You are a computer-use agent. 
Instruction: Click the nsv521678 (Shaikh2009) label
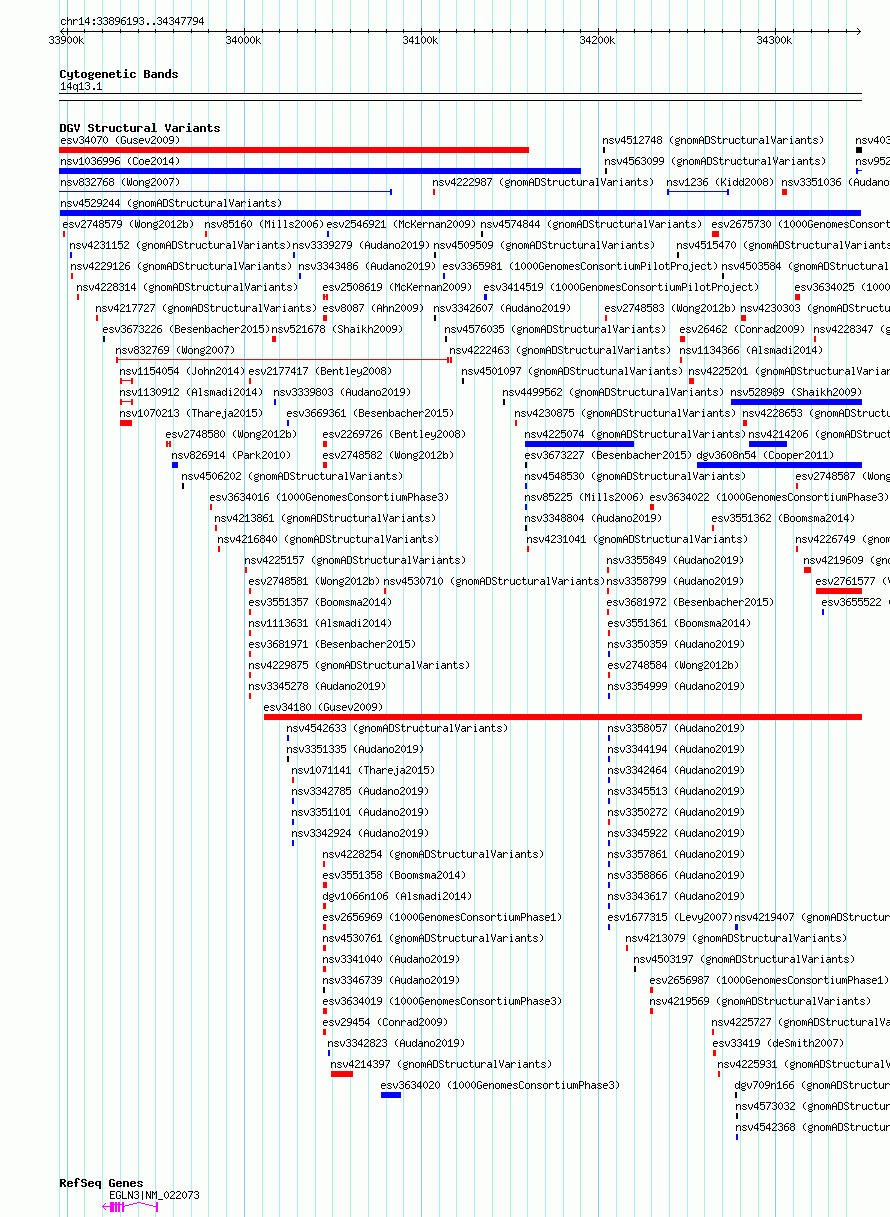(x=335, y=329)
